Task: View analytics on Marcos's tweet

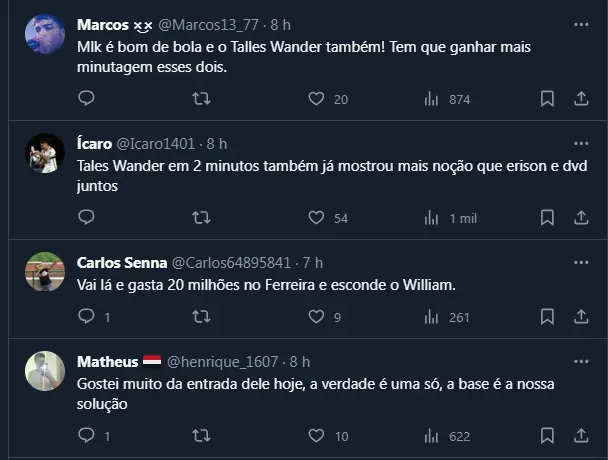Action: (432, 99)
